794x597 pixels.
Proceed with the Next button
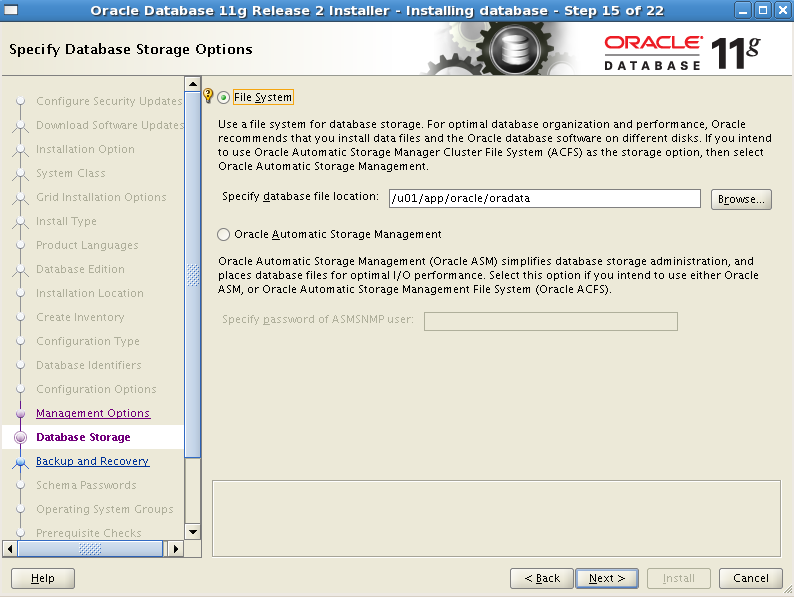click(x=607, y=578)
